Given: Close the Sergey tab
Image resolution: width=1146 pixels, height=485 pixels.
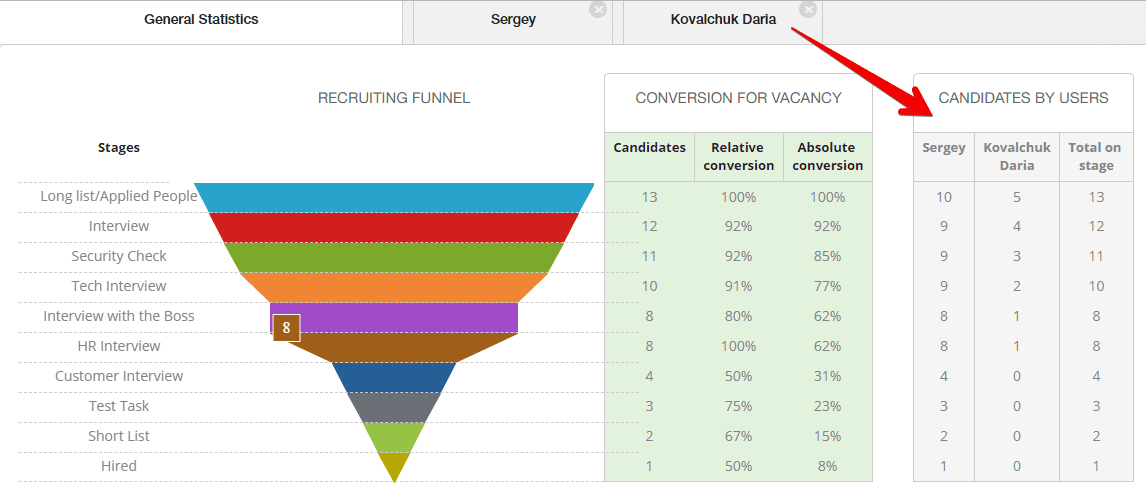Looking at the screenshot, I should point(598,9).
